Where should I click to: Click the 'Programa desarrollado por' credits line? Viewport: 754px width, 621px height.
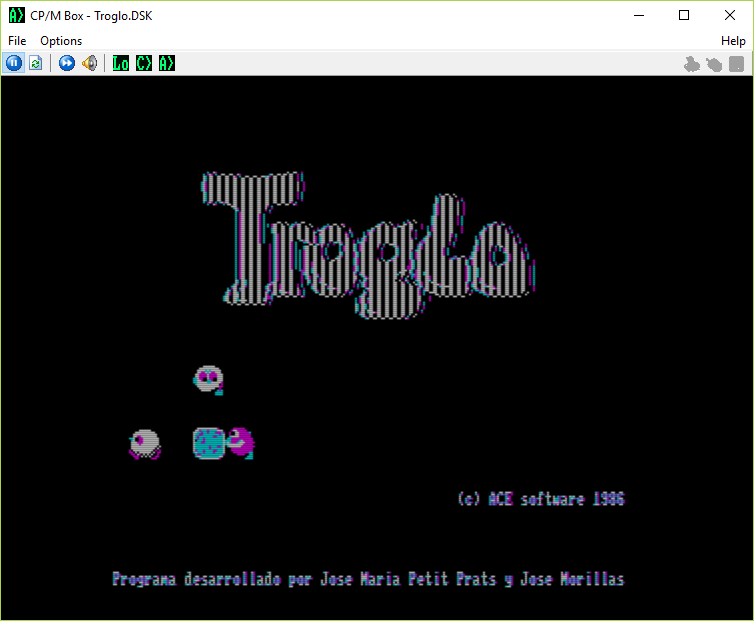click(x=368, y=579)
